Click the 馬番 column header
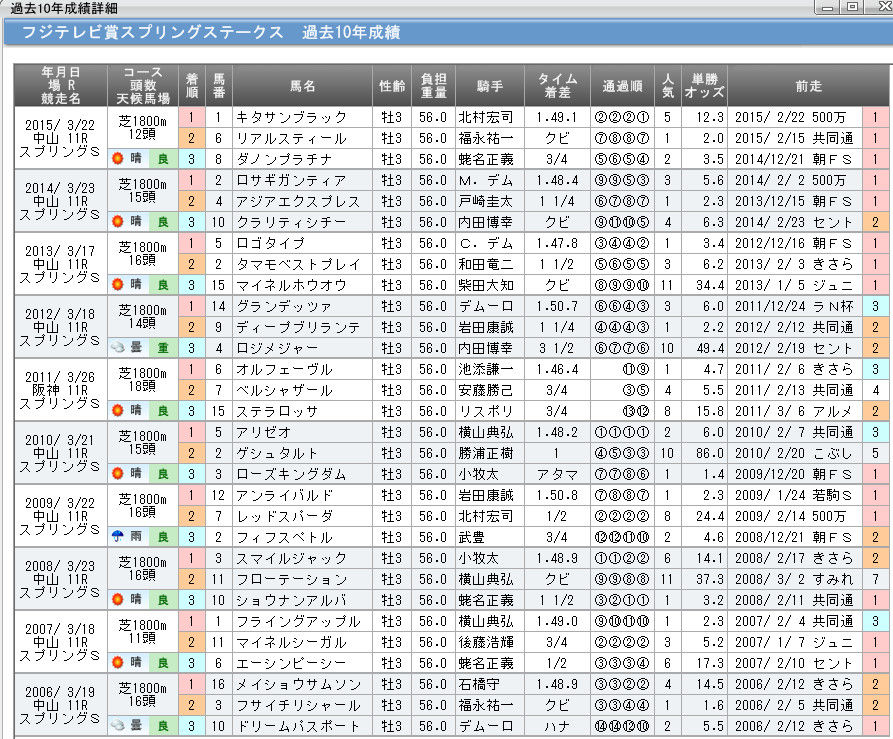Viewport: 893px width, 739px height. coord(219,86)
